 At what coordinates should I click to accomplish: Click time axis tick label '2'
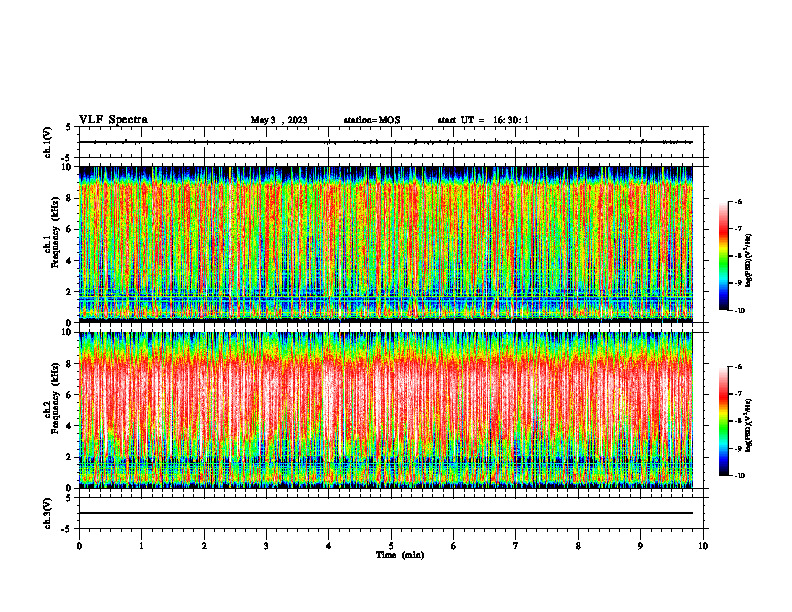204,546
